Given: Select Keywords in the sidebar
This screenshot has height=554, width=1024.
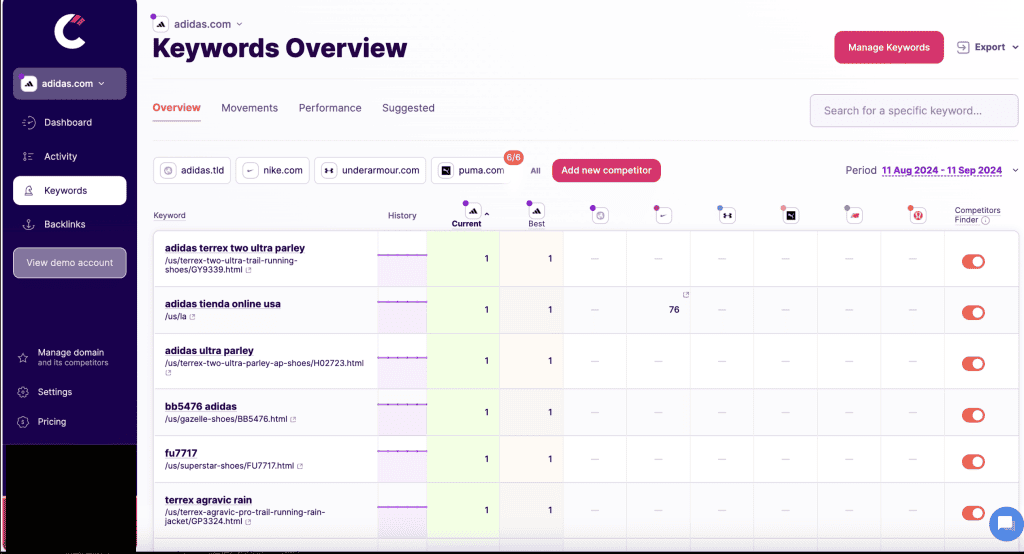Looking at the screenshot, I should (69, 190).
